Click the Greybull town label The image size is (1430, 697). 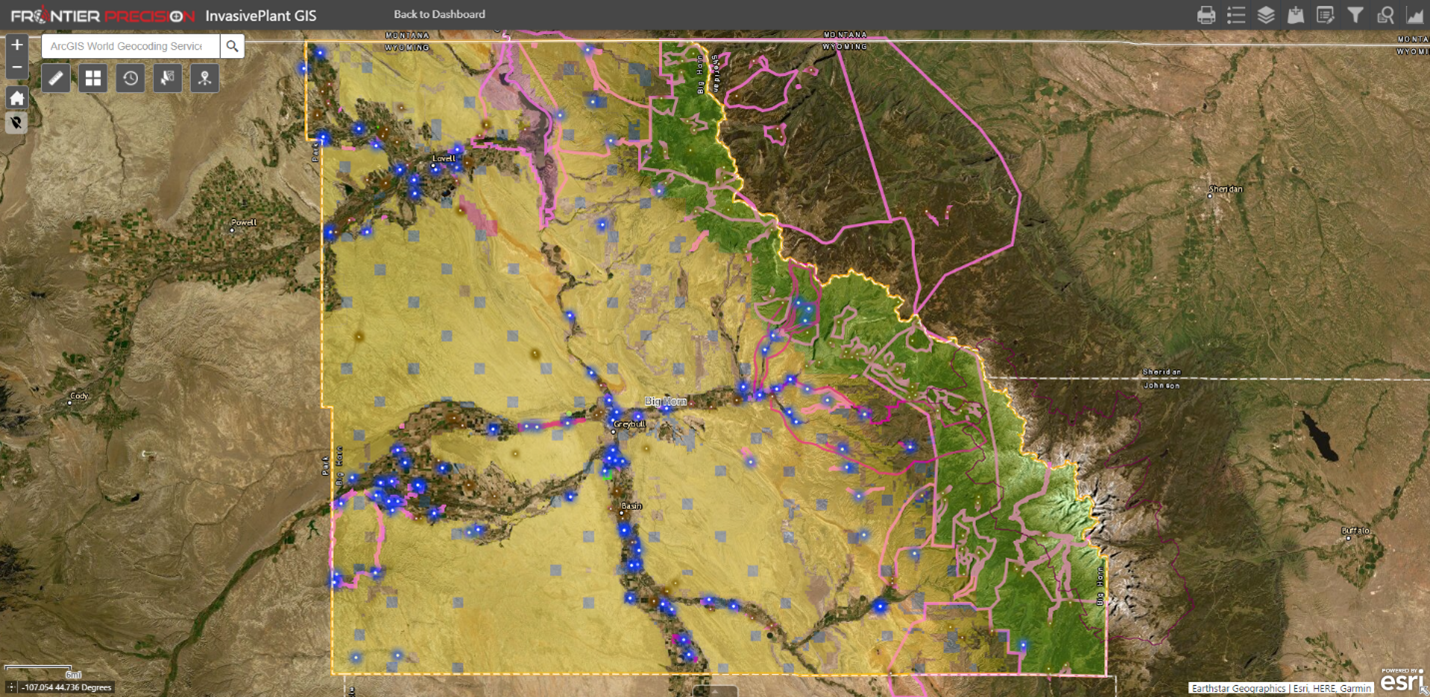click(x=630, y=424)
